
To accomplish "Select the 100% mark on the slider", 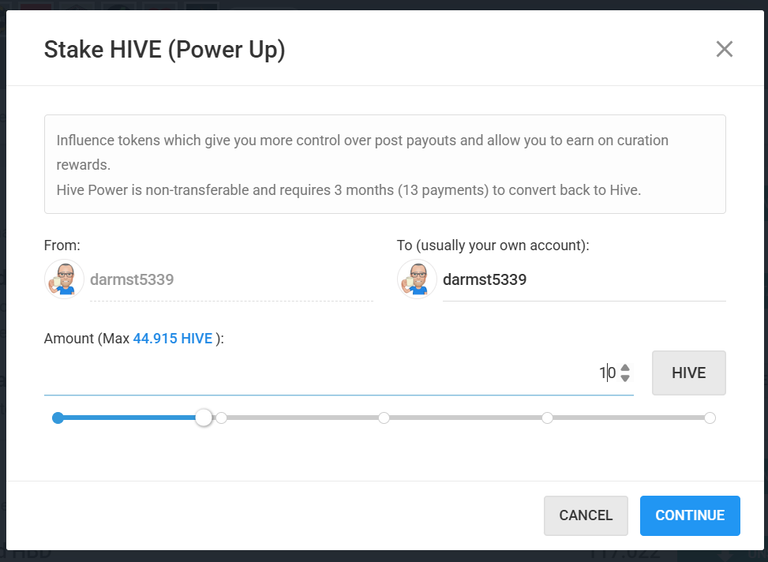I will 710,418.
